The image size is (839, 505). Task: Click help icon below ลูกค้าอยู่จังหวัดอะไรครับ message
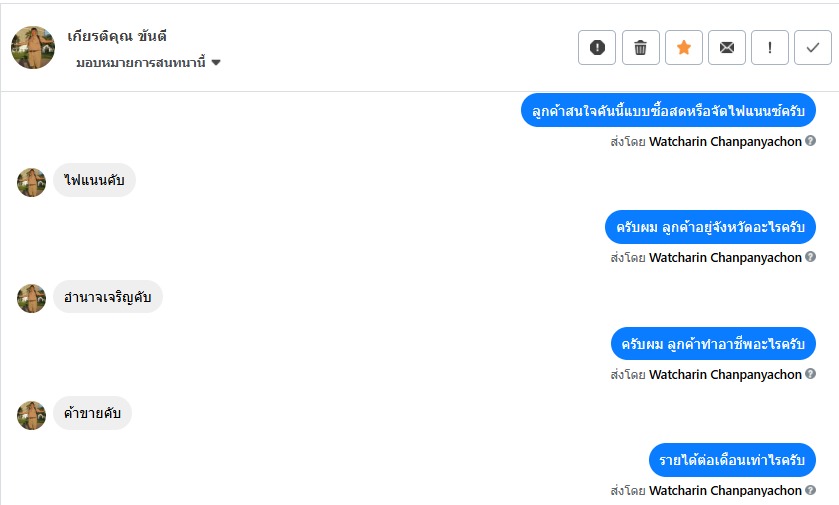point(810,257)
